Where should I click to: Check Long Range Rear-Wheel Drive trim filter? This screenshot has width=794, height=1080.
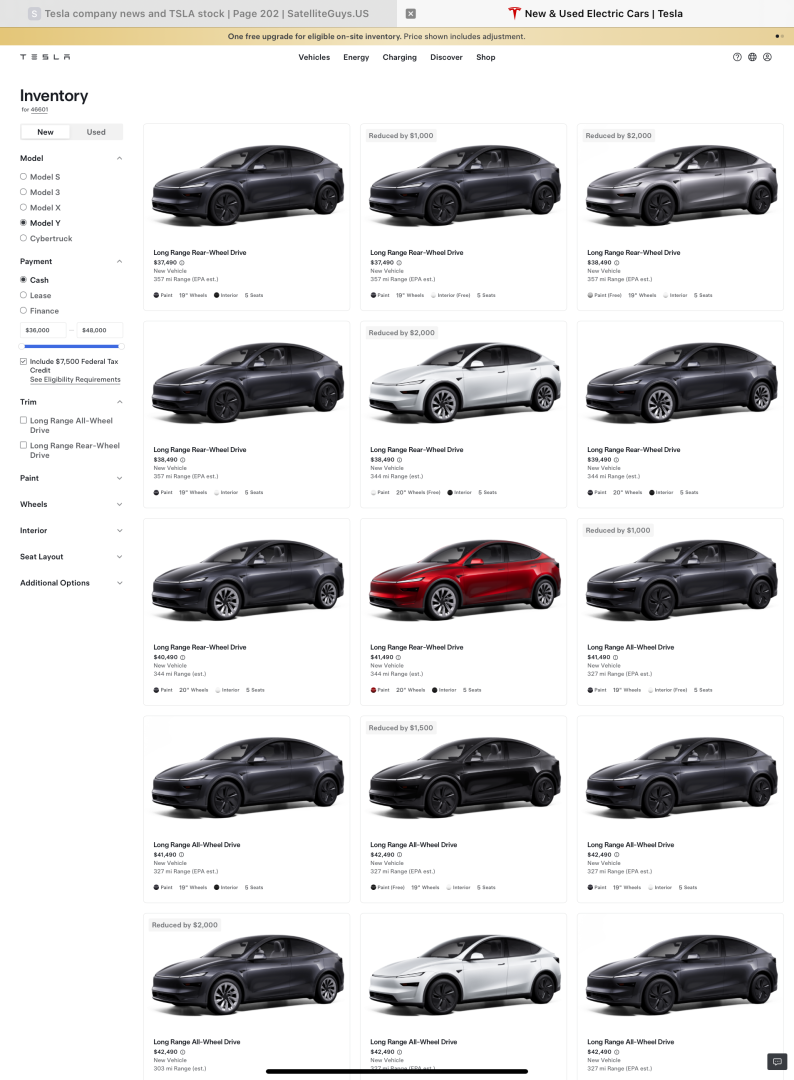click(23, 446)
